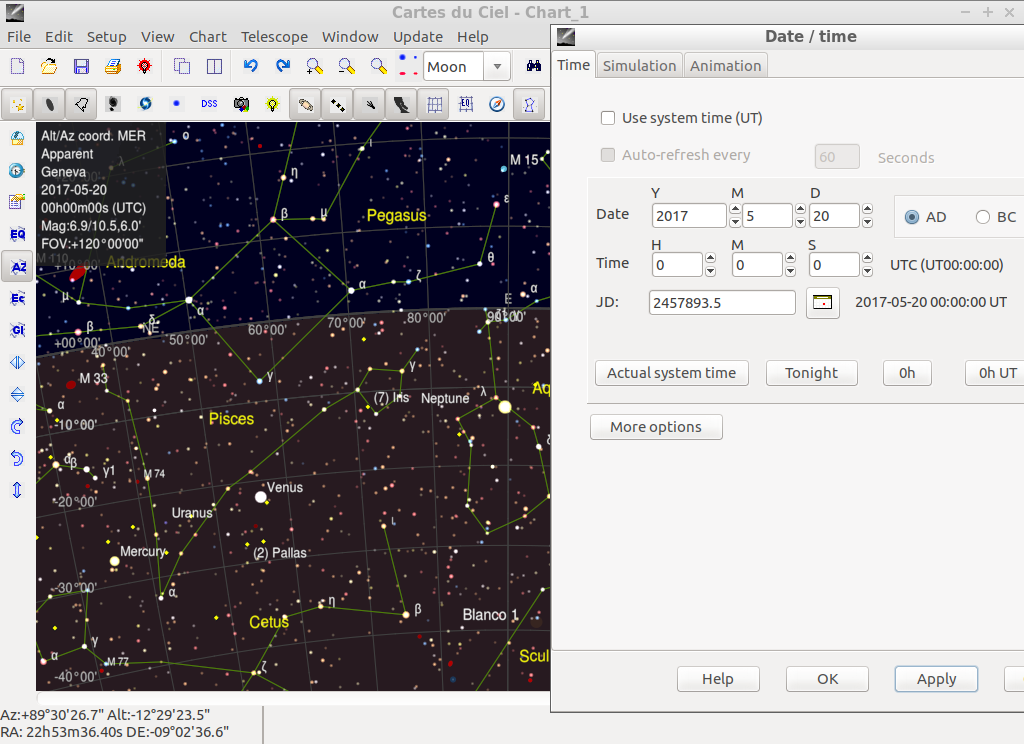Click the camera picture icon

pyautogui.click(x=242, y=105)
